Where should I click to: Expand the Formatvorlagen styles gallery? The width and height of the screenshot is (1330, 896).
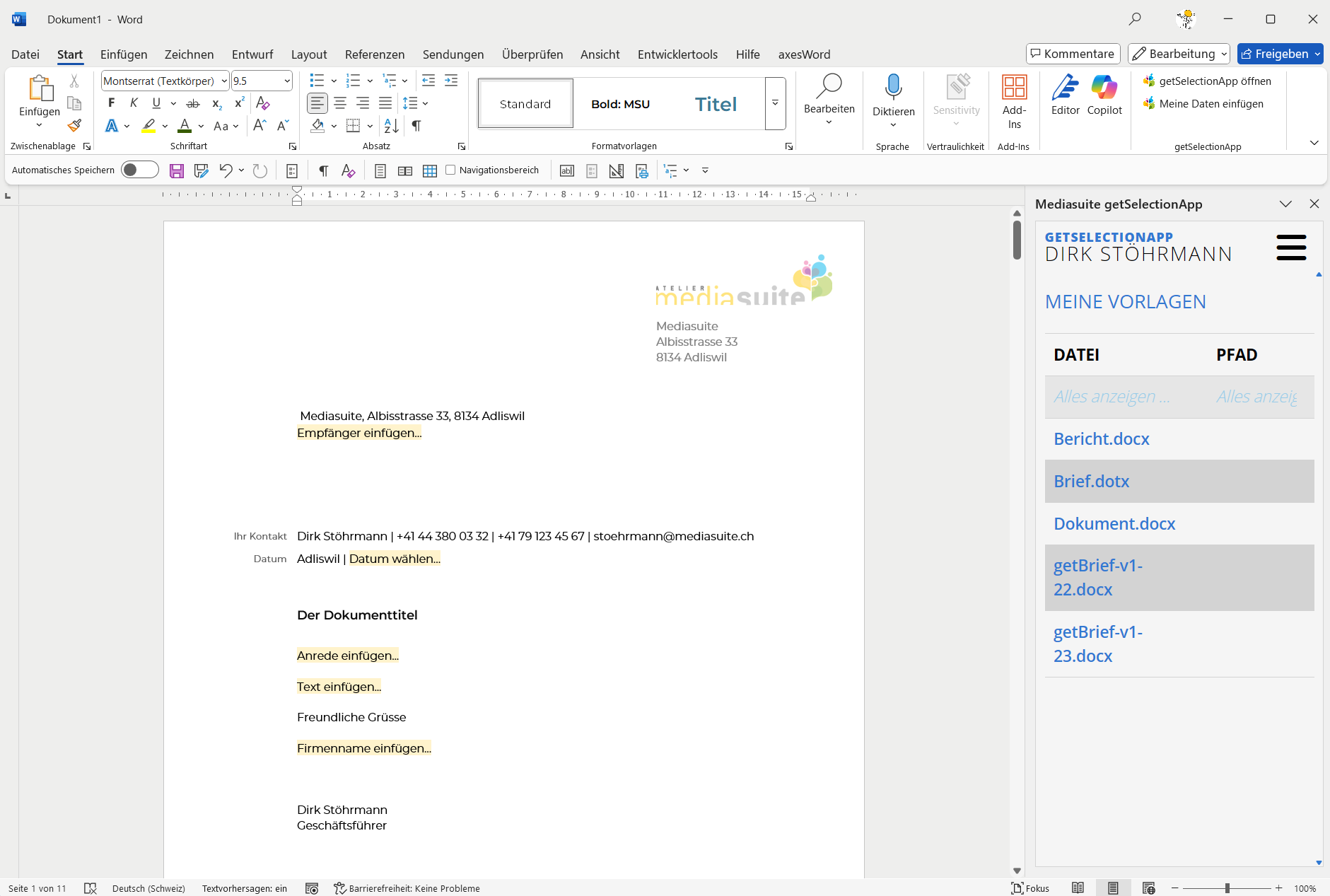pos(775,104)
